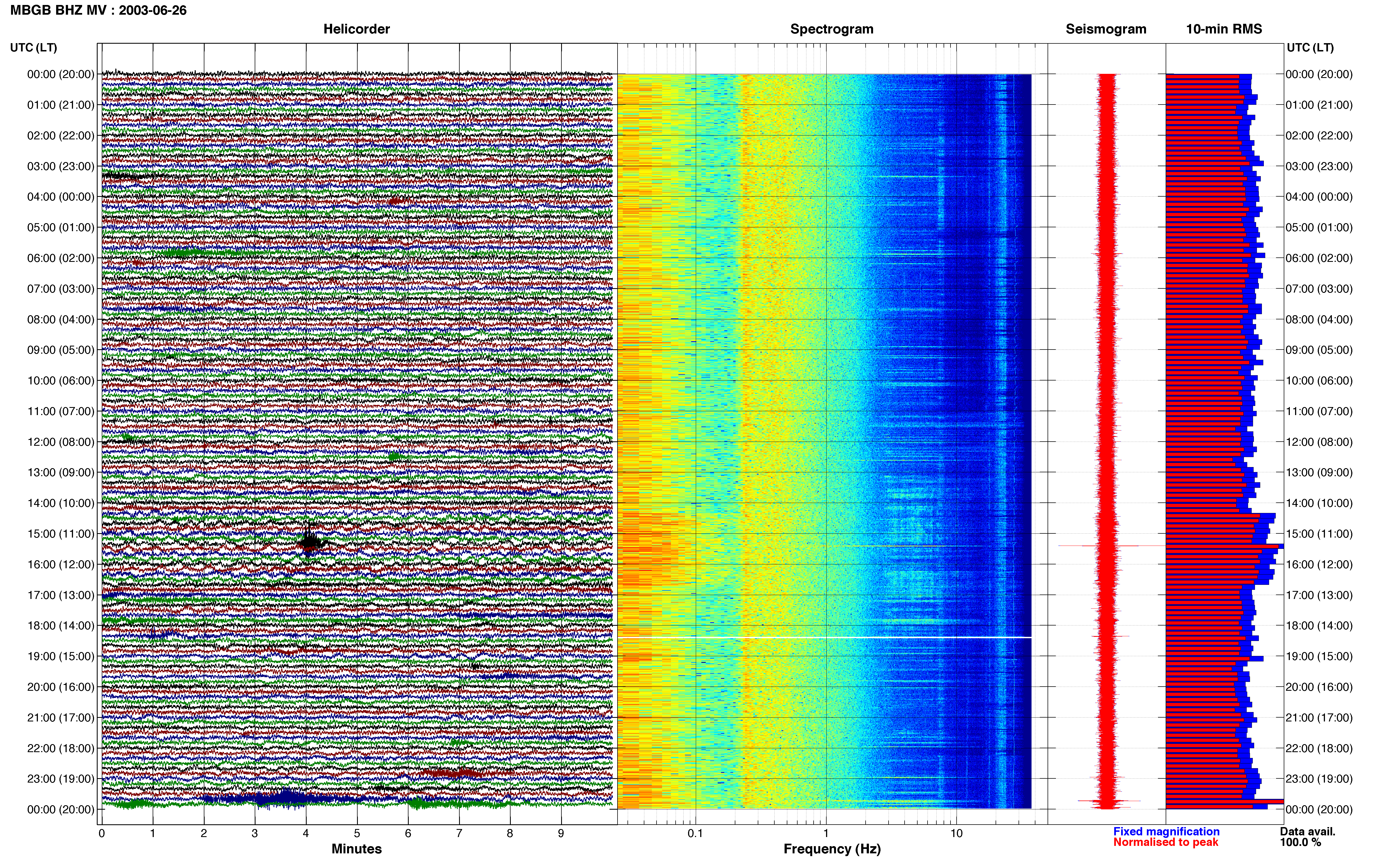Click the 'UTC (LT)' label beside the RMS axis

point(1310,48)
